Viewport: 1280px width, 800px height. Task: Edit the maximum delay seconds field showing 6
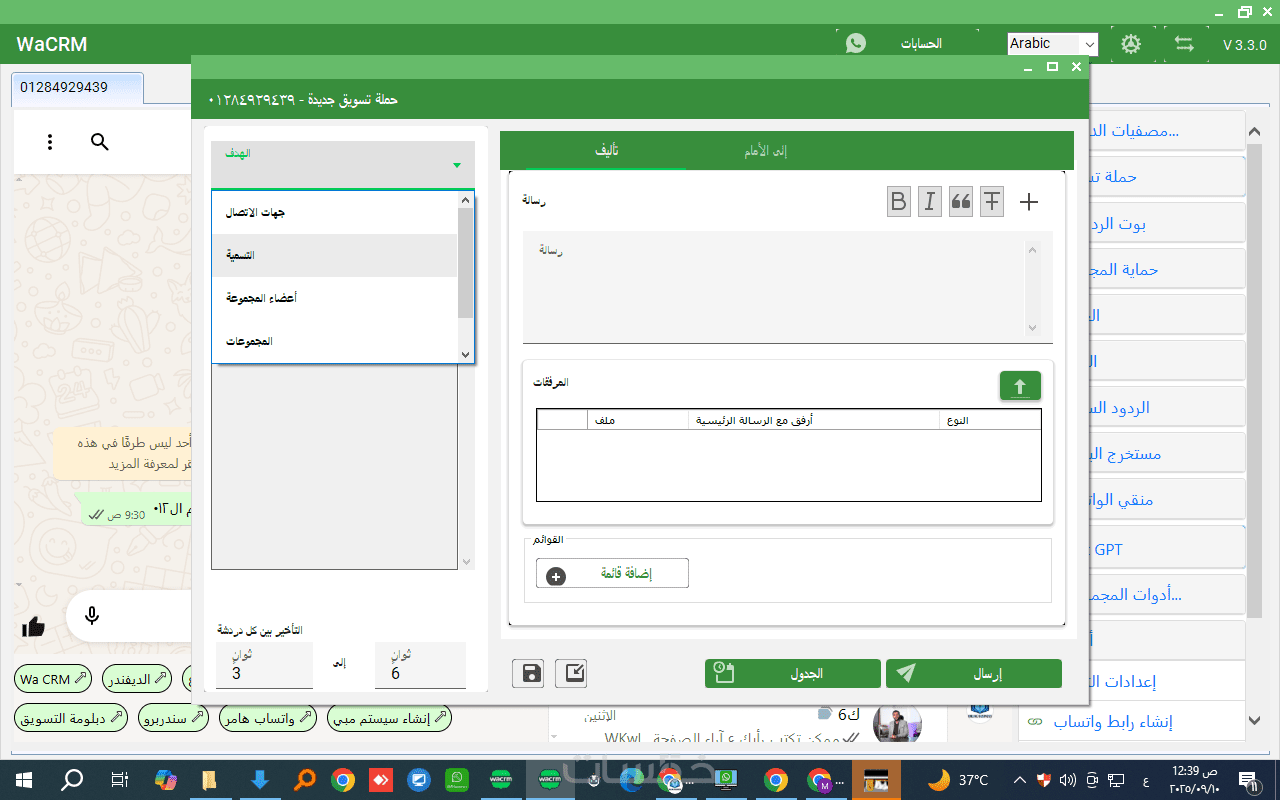[420, 666]
